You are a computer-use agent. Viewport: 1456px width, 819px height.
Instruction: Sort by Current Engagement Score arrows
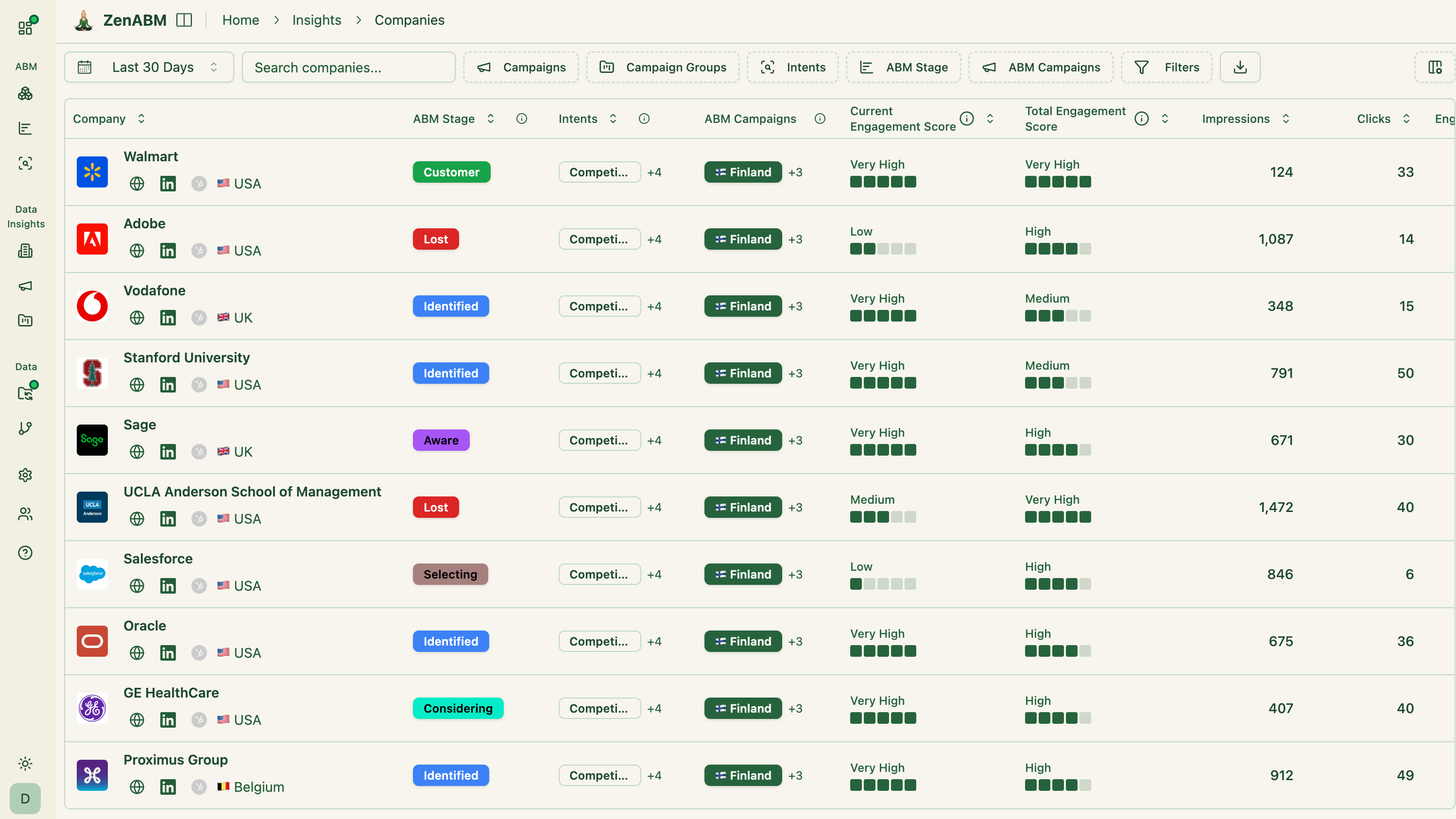990,119
